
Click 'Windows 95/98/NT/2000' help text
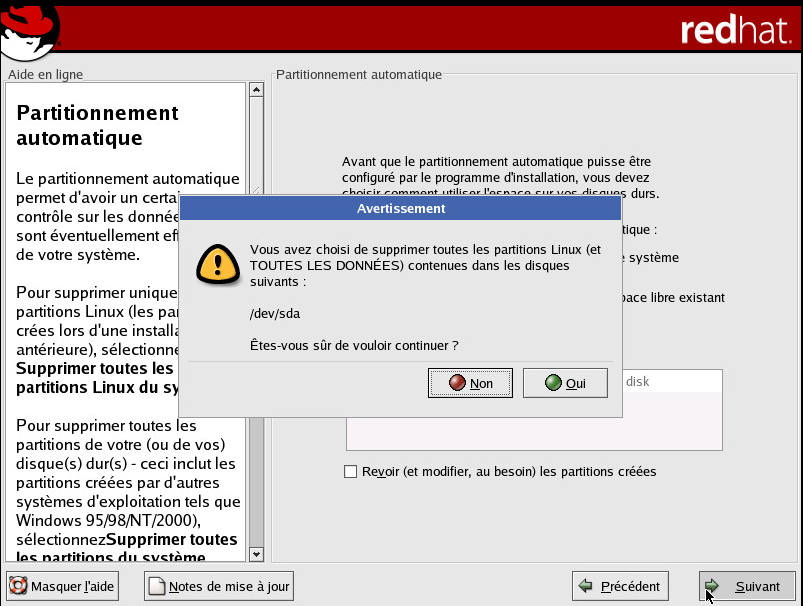107,520
